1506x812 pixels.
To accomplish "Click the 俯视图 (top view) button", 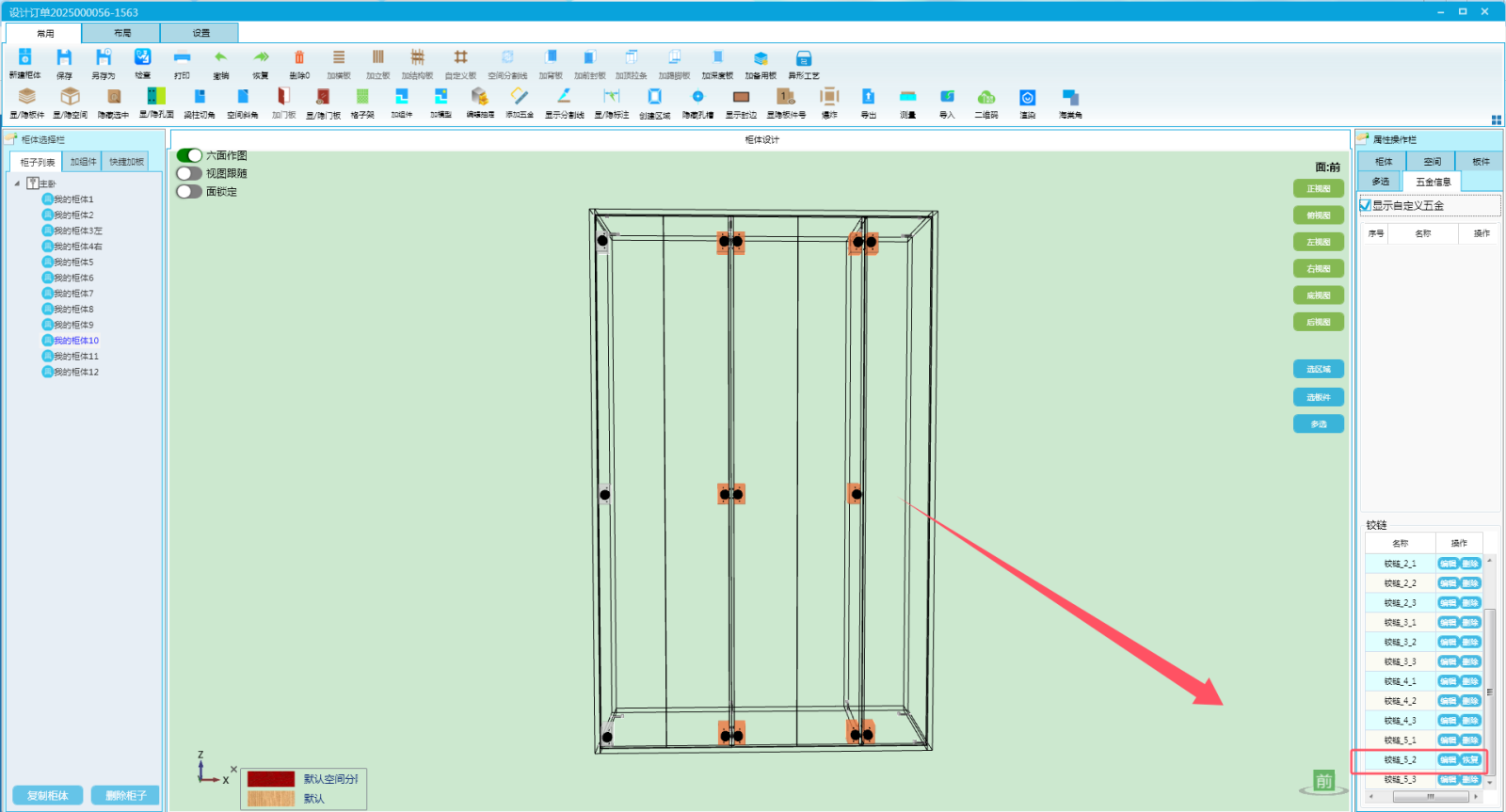I will click(x=1319, y=215).
